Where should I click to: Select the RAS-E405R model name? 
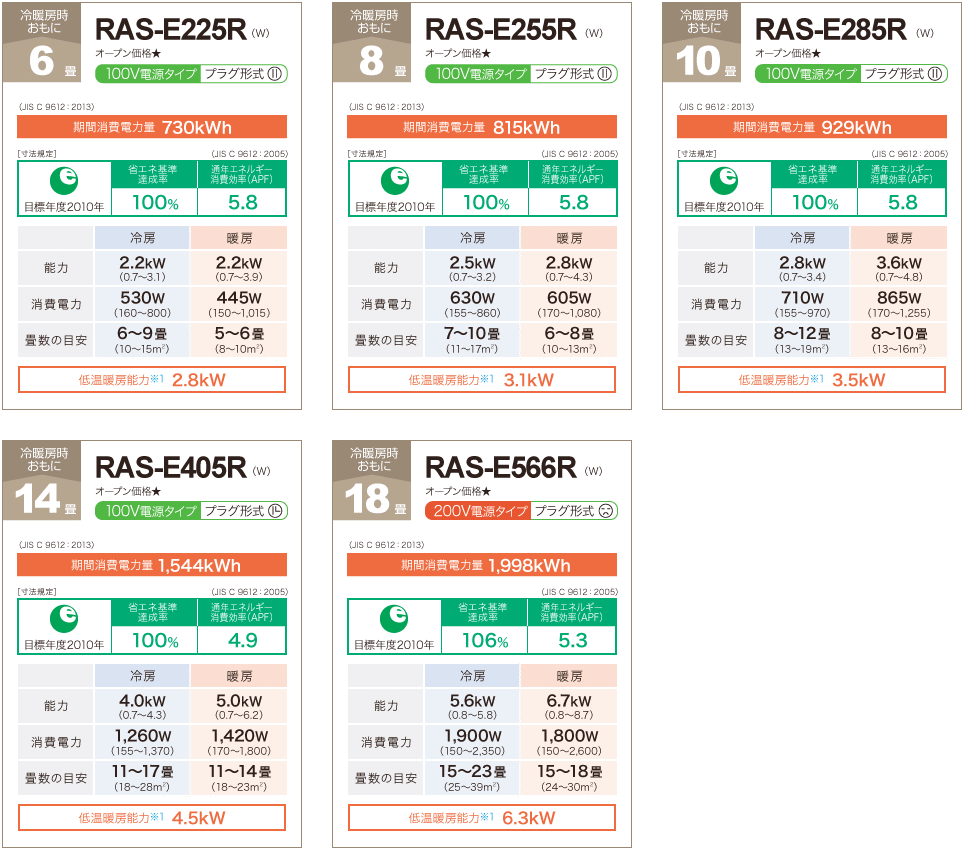click(170, 467)
